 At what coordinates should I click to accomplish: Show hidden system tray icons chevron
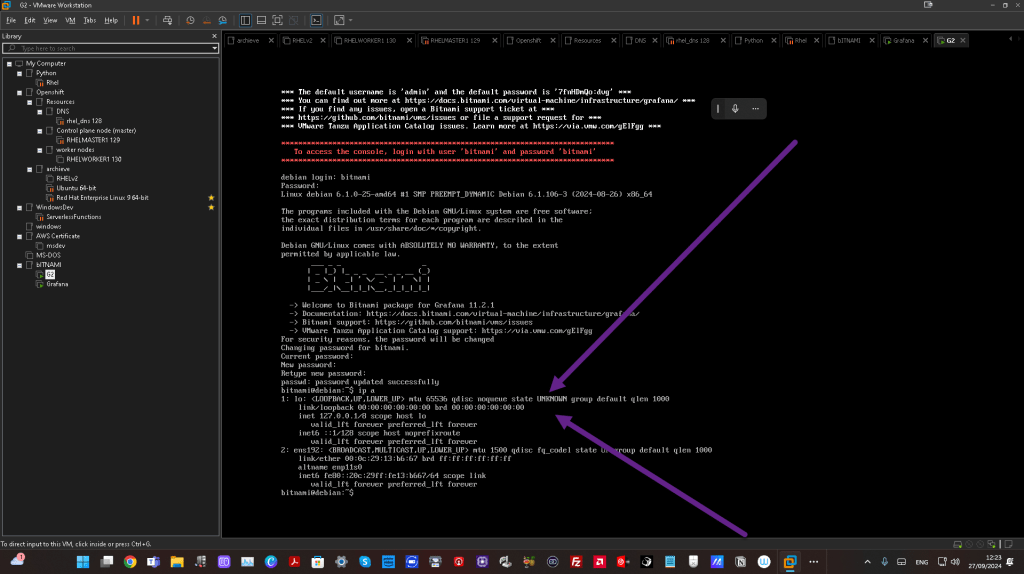867,562
